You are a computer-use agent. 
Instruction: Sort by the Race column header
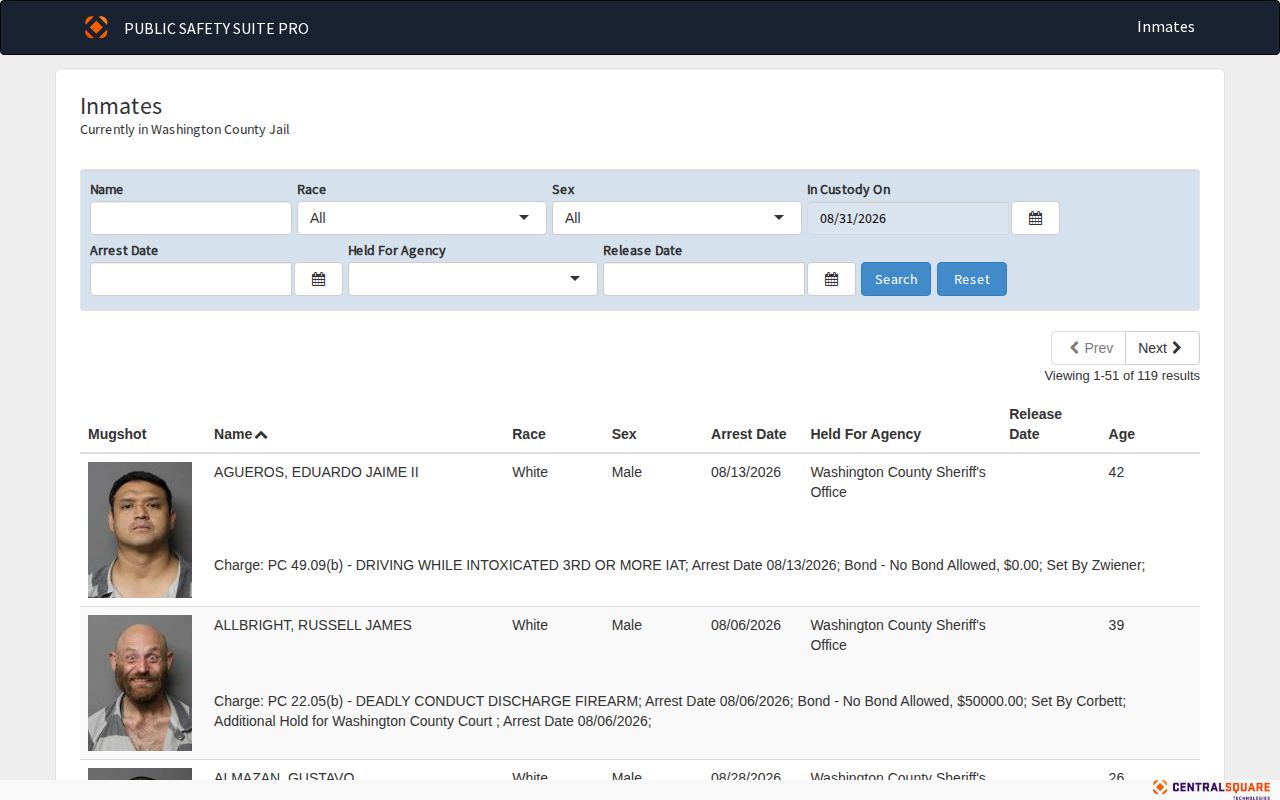tap(529, 434)
